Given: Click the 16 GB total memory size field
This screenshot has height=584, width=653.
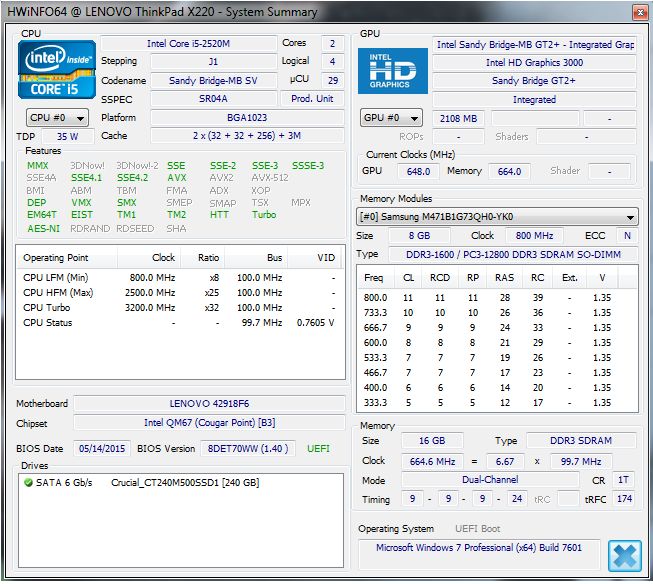Looking at the screenshot, I should pyautogui.click(x=432, y=441).
